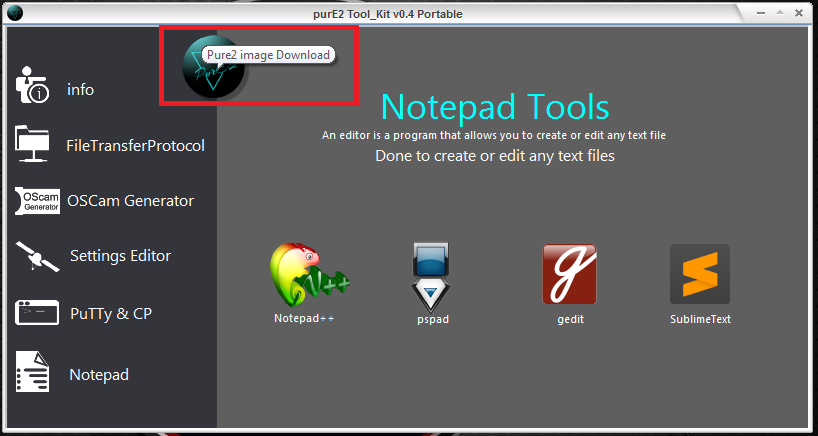This screenshot has width=818, height=436.
Task: Click the gedit label
Action: point(570,320)
